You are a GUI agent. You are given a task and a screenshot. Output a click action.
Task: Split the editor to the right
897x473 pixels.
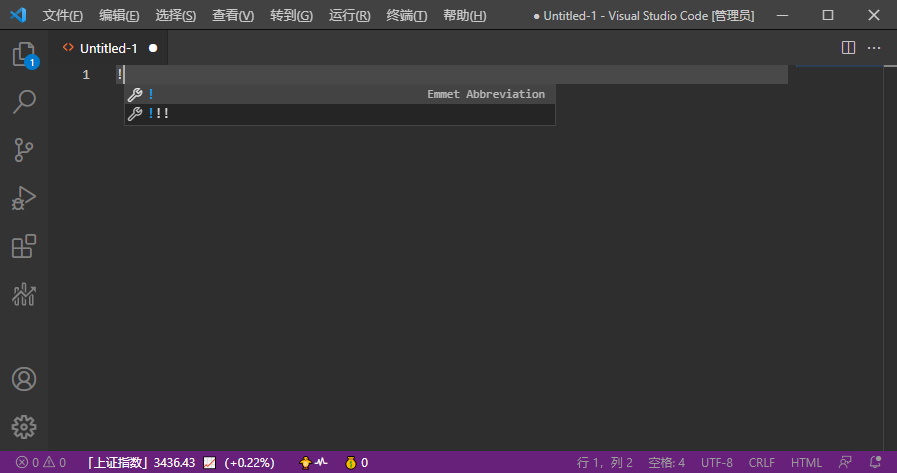848,48
